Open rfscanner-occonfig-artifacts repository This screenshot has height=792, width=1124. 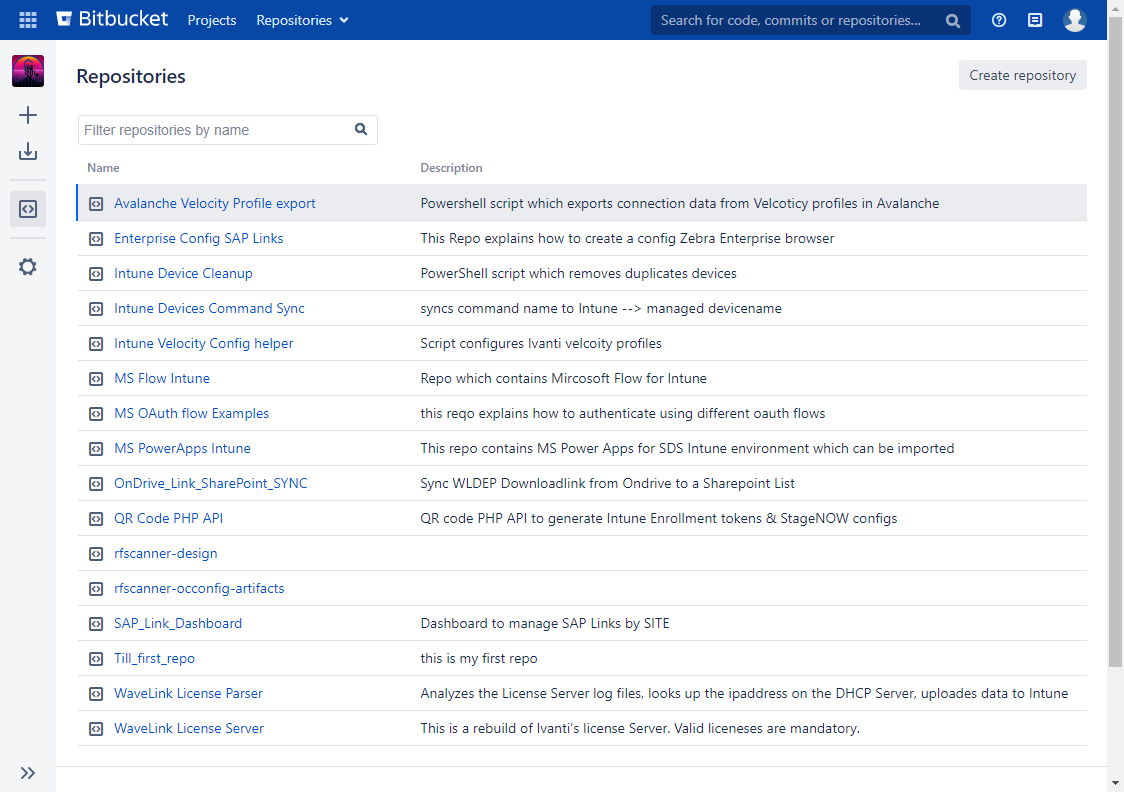199,588
